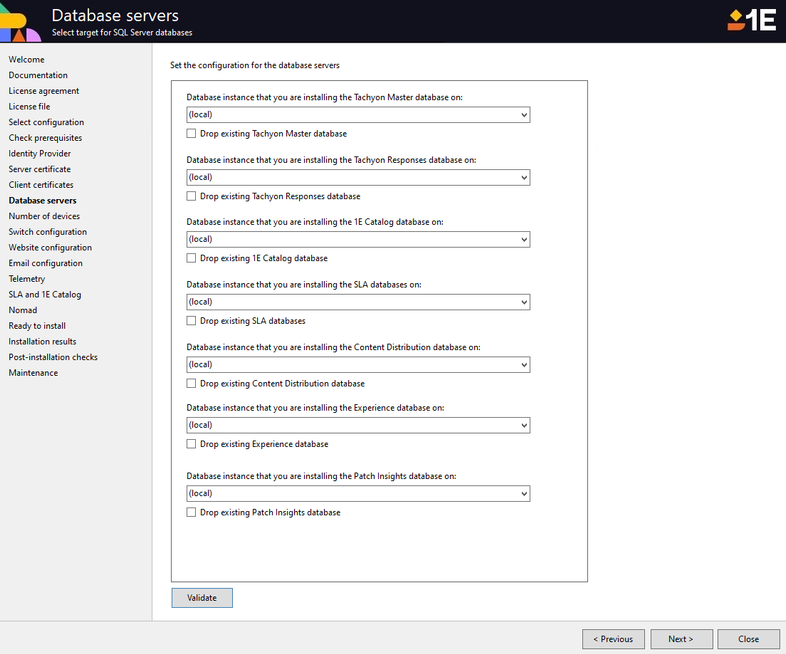Expand the Experience database instance dropdown
Viewport: 786px width, 654px height.
[523, 426]
